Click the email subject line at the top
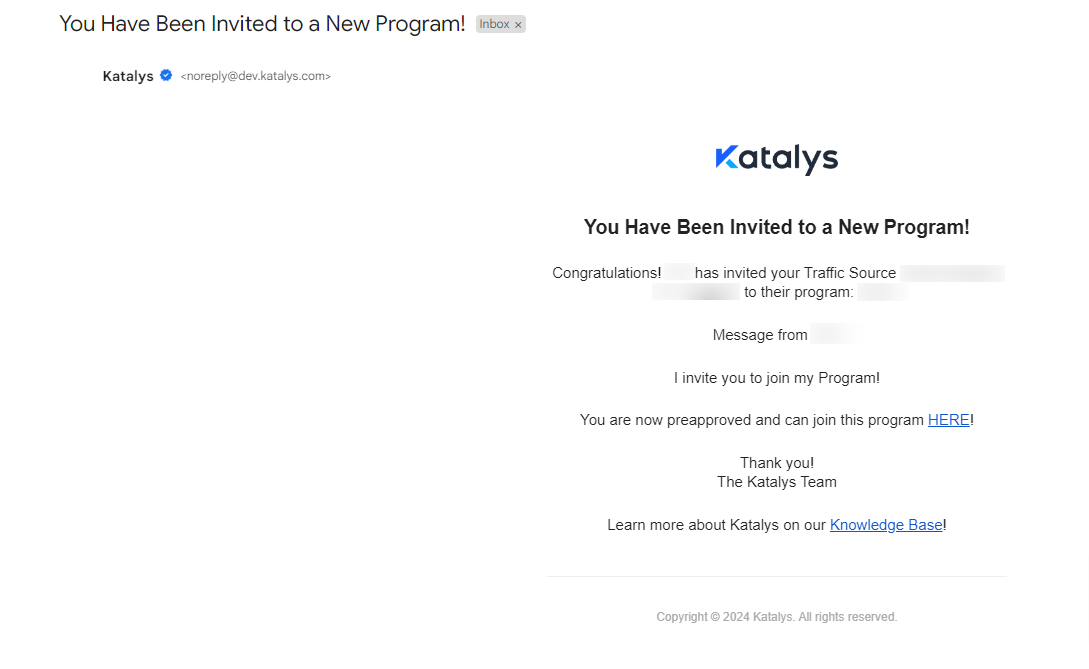Image resolution: width=1089 pixels, height=669 pixels. pos(262,24)
